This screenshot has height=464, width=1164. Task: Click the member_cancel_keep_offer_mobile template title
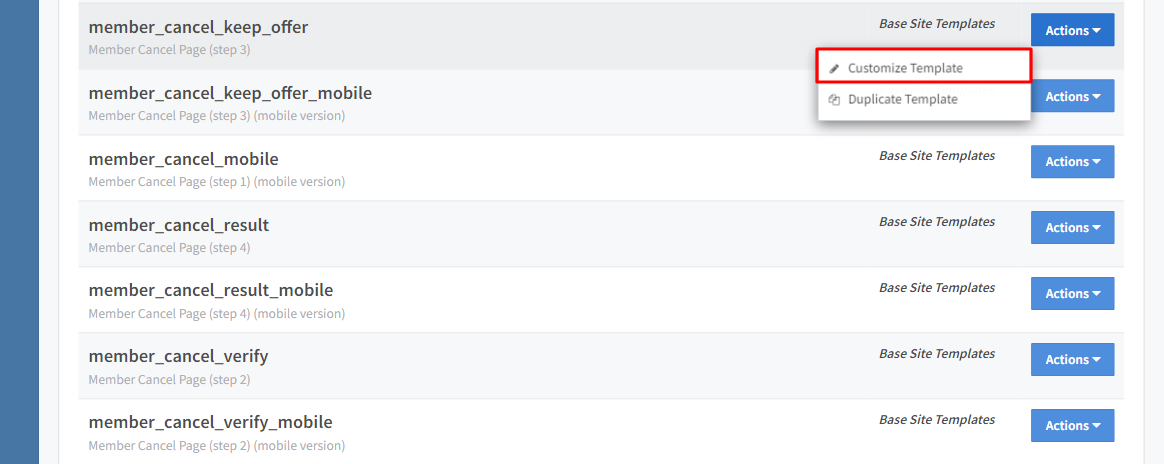[x=230, y=93]
